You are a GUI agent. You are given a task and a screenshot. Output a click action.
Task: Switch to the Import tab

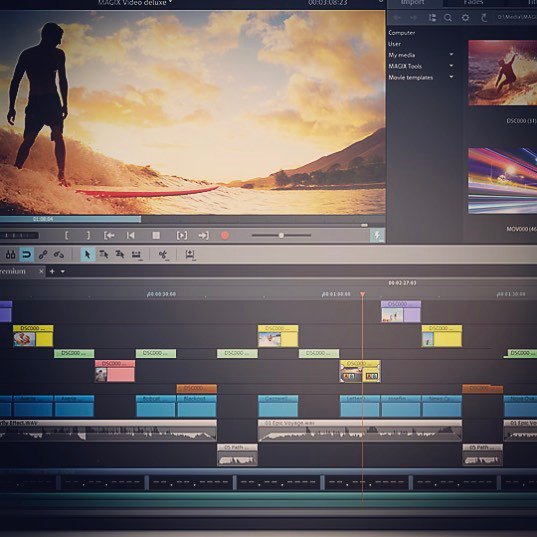click(x=413, y=3)
